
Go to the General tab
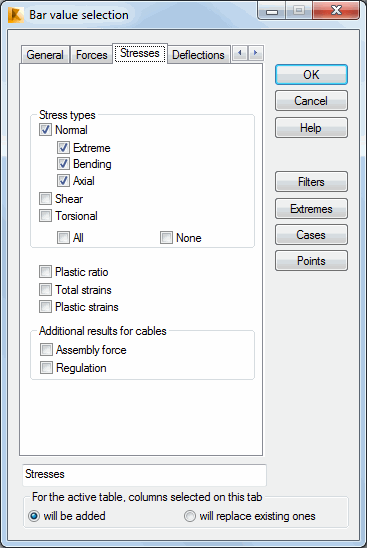click(x=45, y=55)
